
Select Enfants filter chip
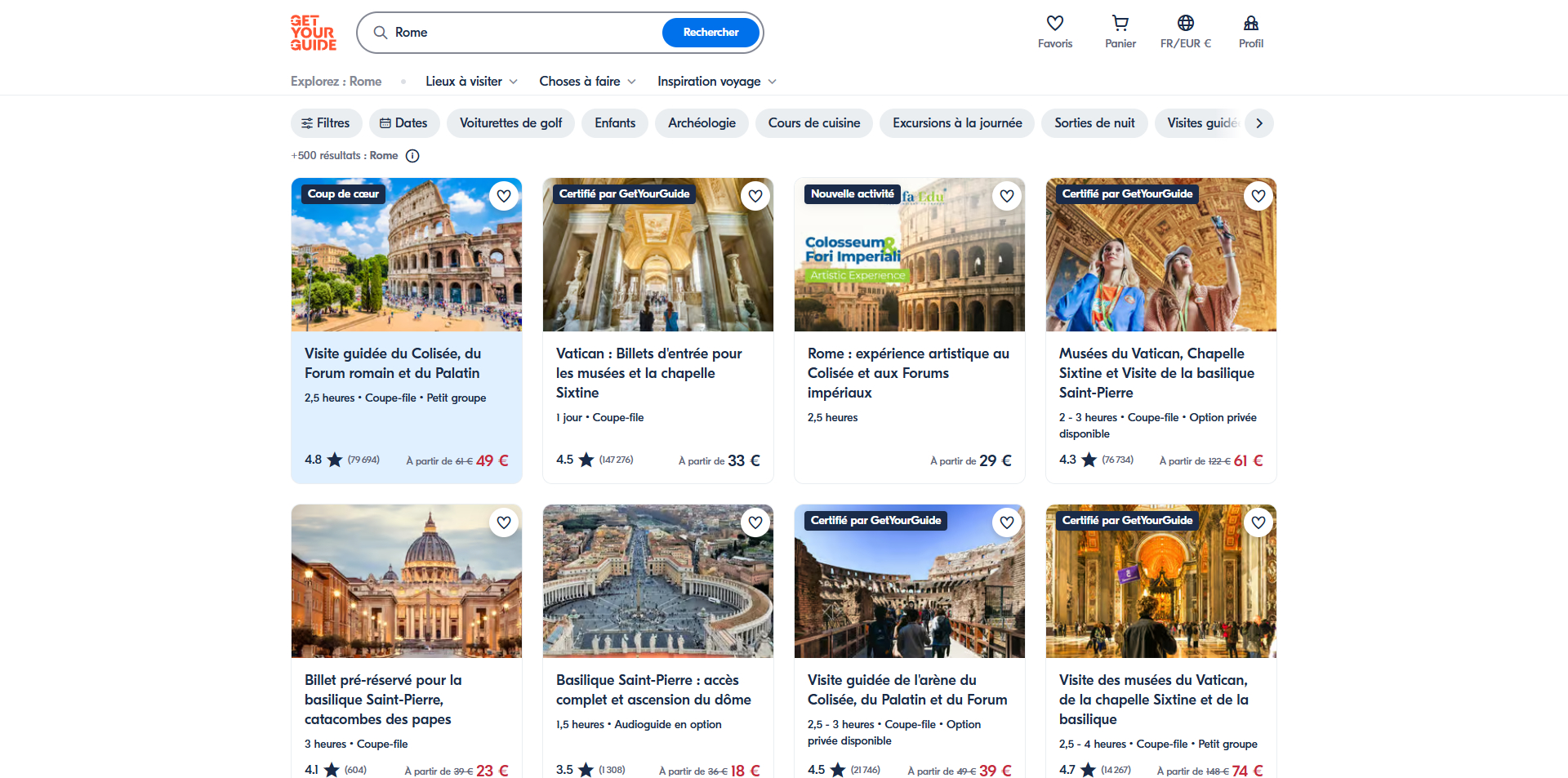[x=615, y=123]
